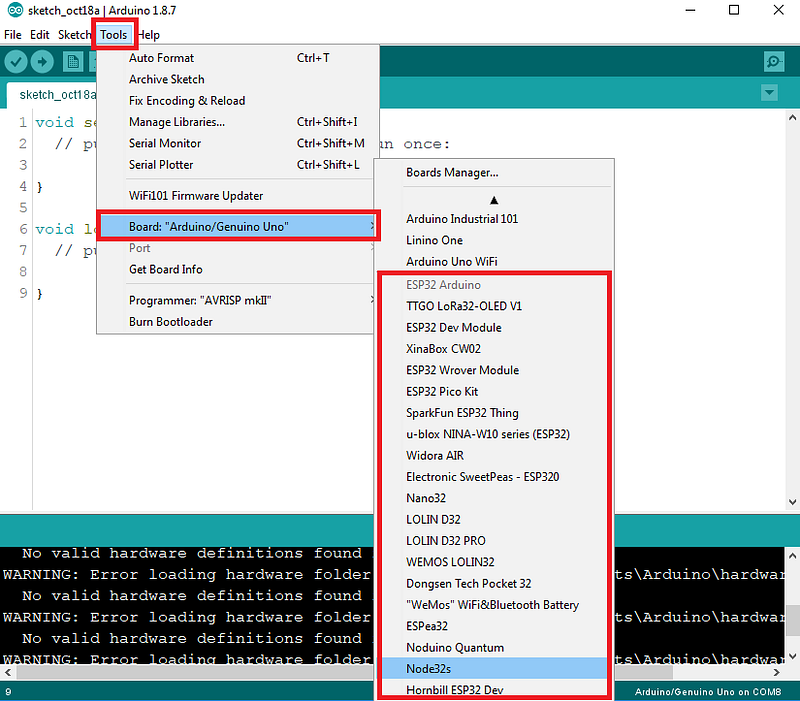
Task: Click the Upload arrow toolbar icon
Action: pyautogui.click(x=42, y=62)
